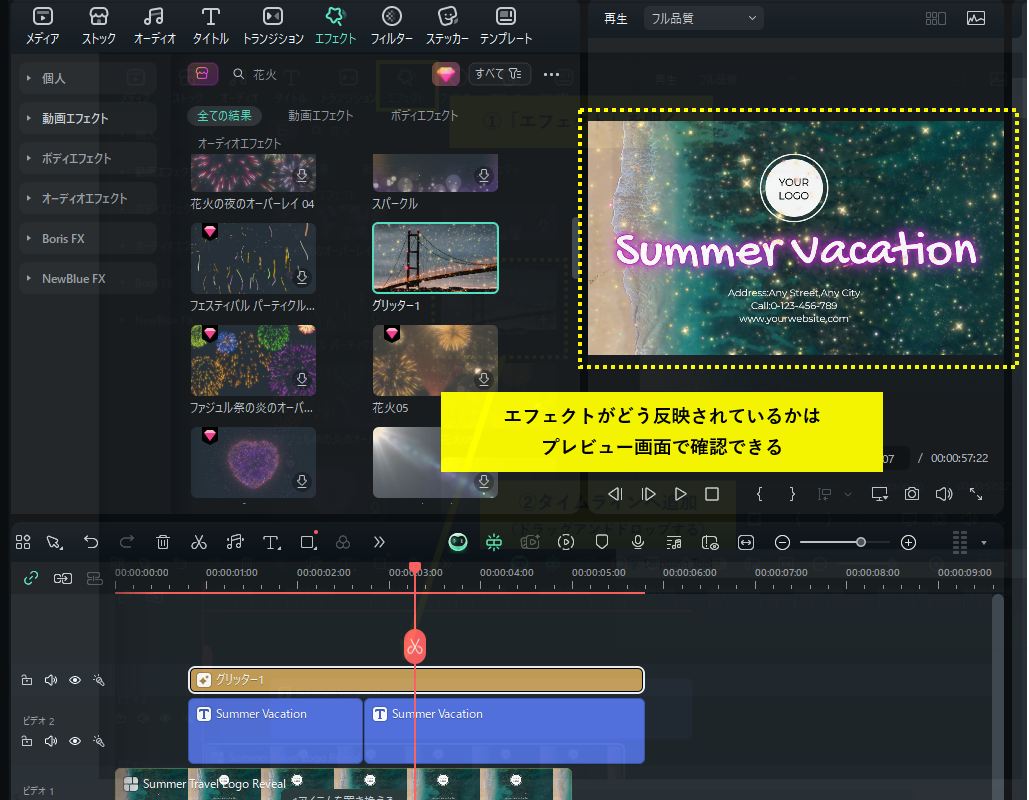
Task: Play the preview
Action: [x=681, y=494]
